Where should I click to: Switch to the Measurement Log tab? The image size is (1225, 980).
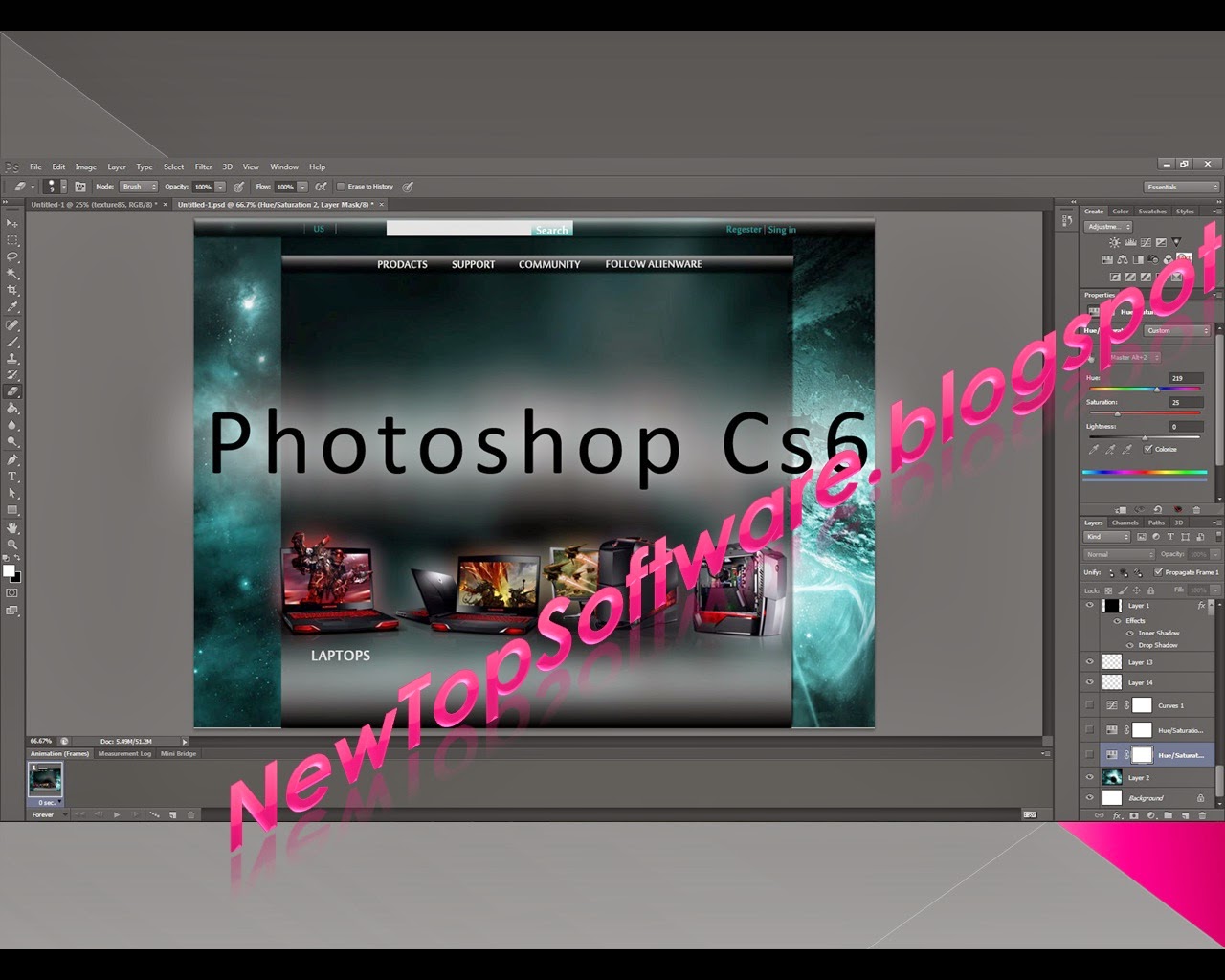124,753
